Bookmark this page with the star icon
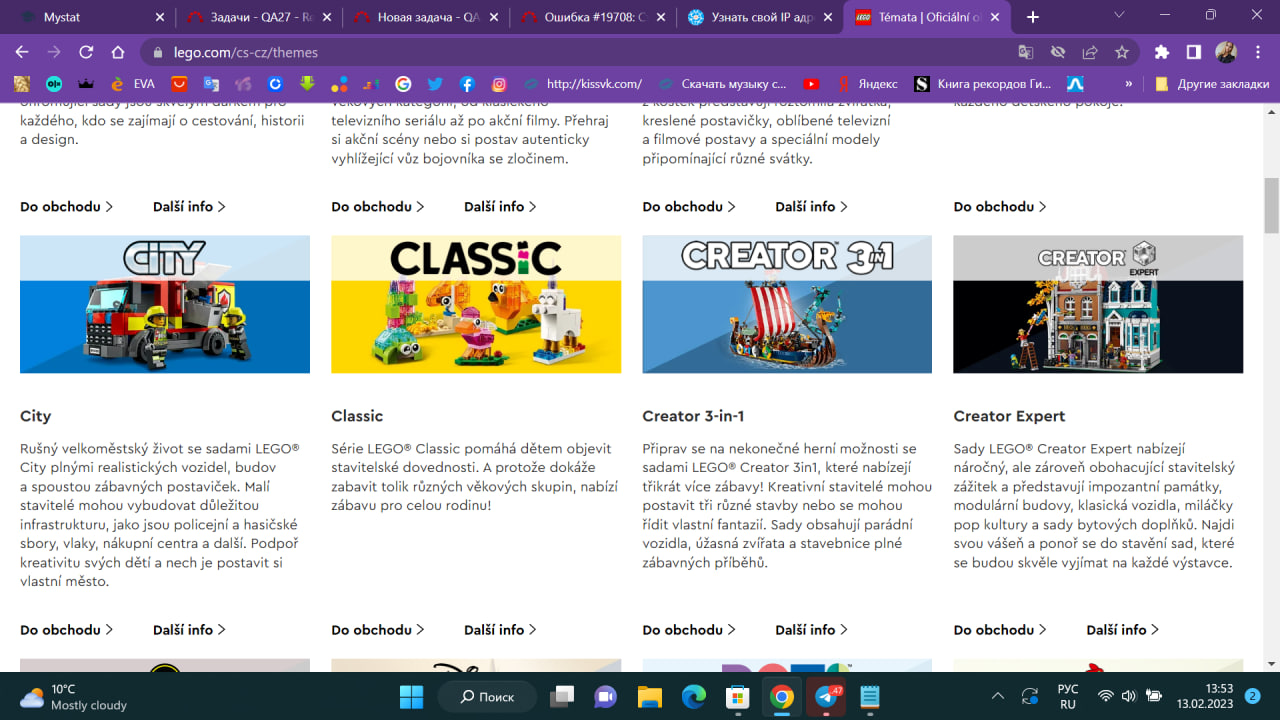1280x720 pixels. [x=1122, y=52]
